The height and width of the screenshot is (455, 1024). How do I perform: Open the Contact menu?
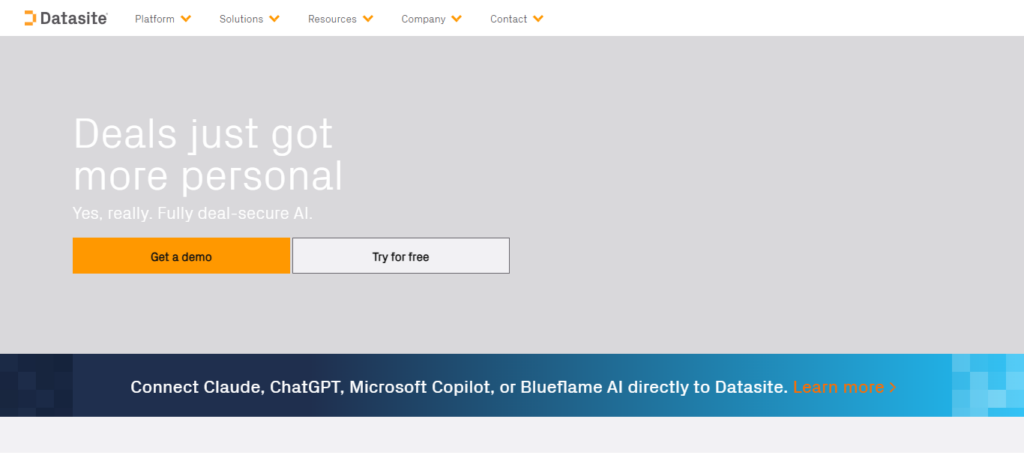(x=509, y=19)
